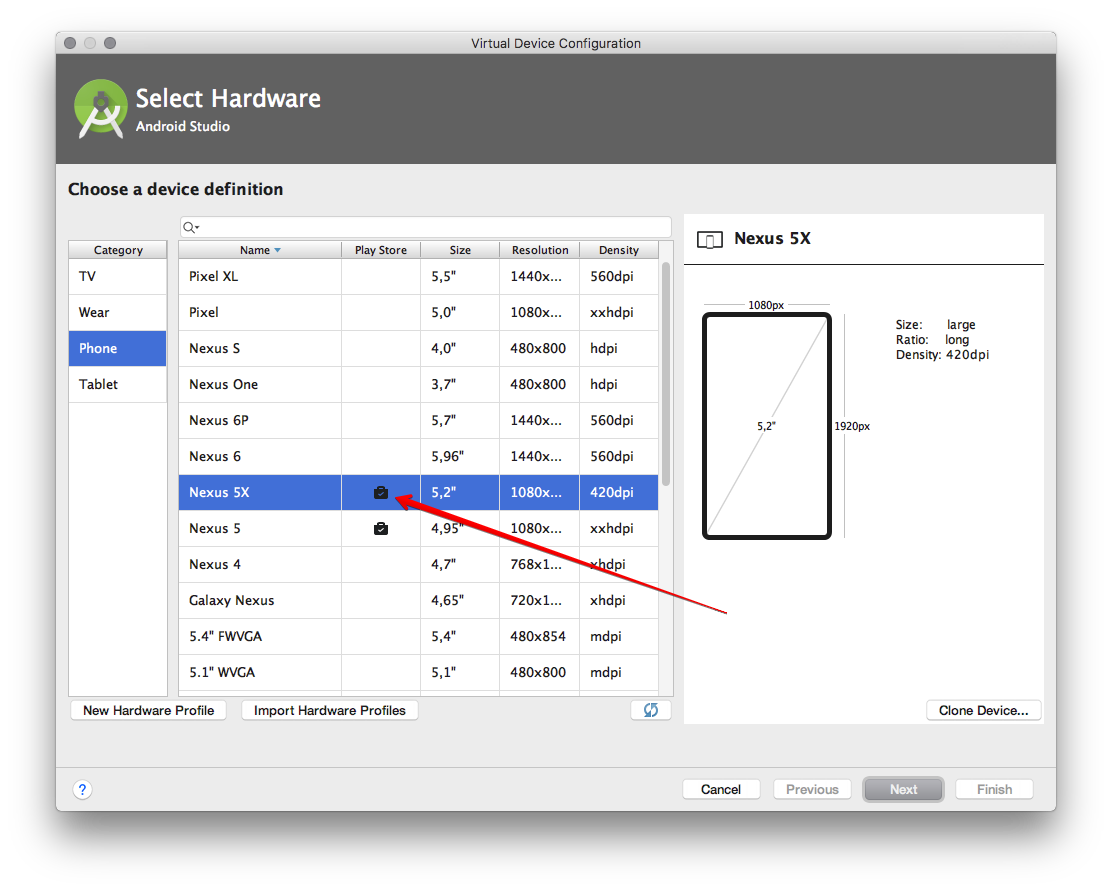Refresh the device list
Screen dimensions: 1112x891
click(x=650, y=709)
